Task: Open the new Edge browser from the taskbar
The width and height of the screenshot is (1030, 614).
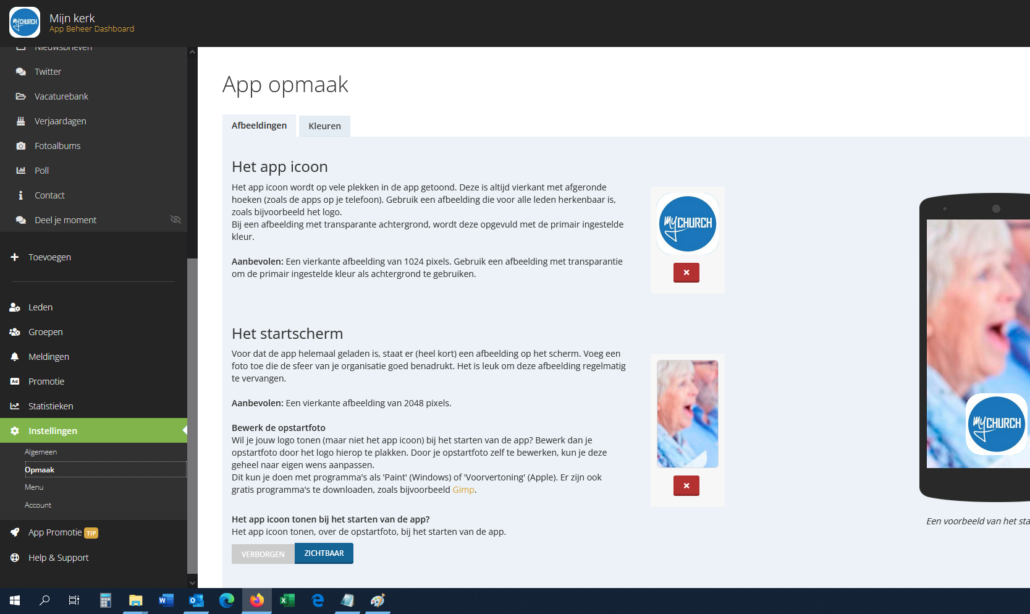Action: tap(227, 600)
